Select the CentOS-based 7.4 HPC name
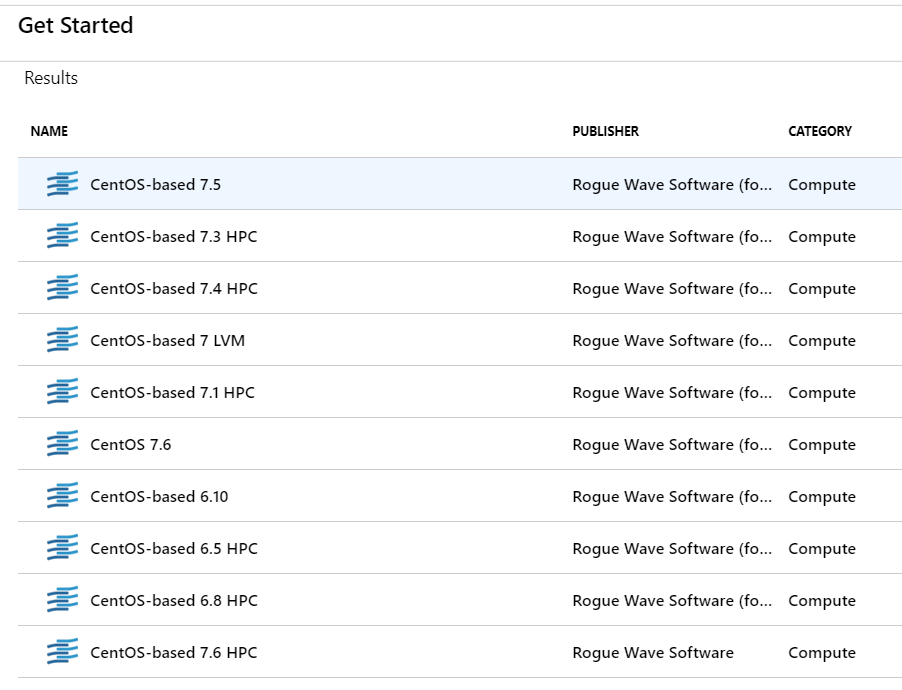Screen dimensions: 902x690 click(x=174, y=288)
